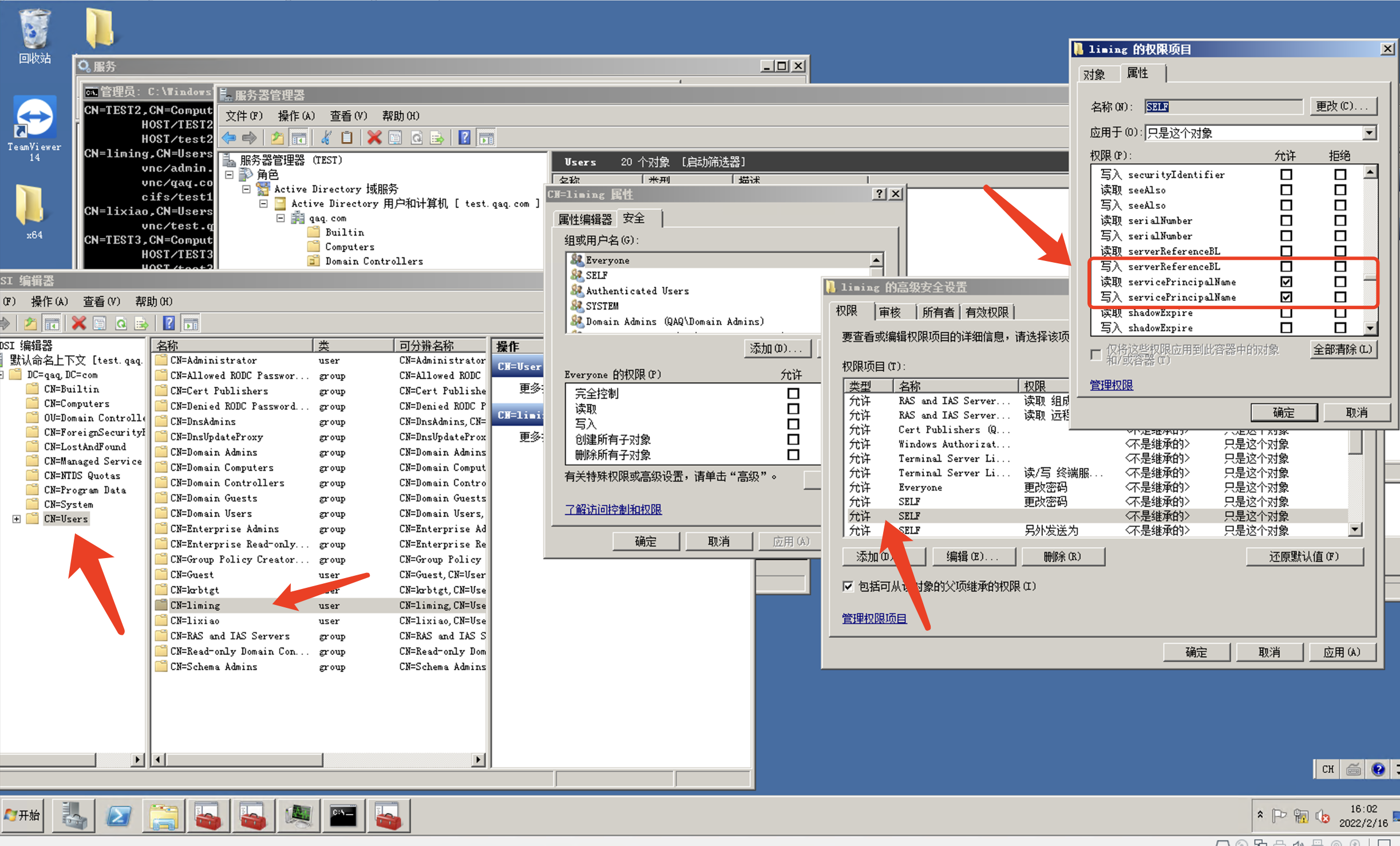Viewport: 1400px width, 846px height.
Task: Click the blue back arrow in Server Manager toolbar
Action: [229, 138]
